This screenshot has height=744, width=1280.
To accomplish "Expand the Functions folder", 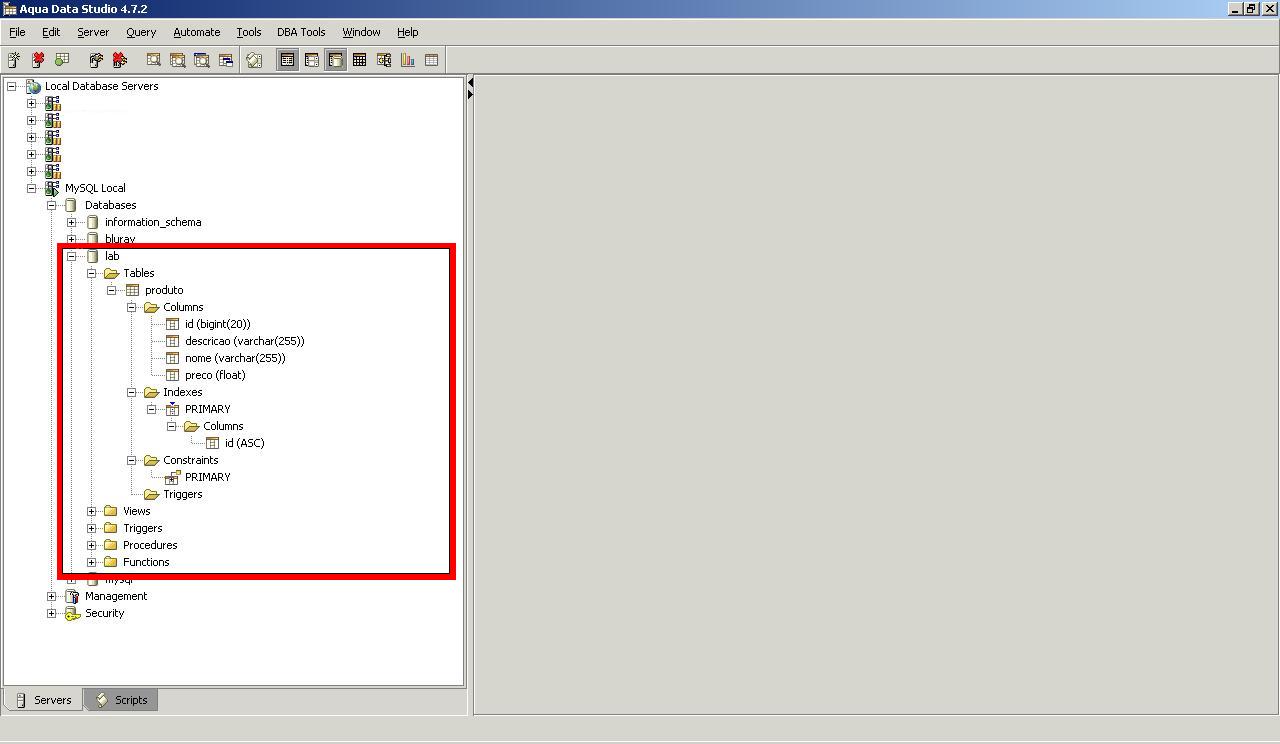I will 92,562.
